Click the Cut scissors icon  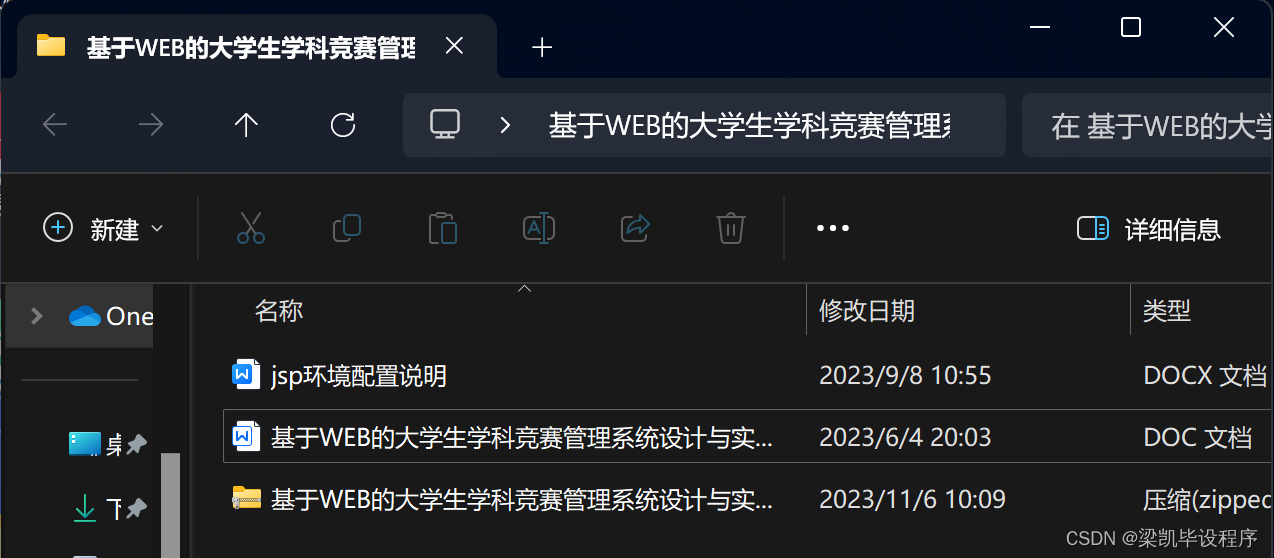click(251, 228)
